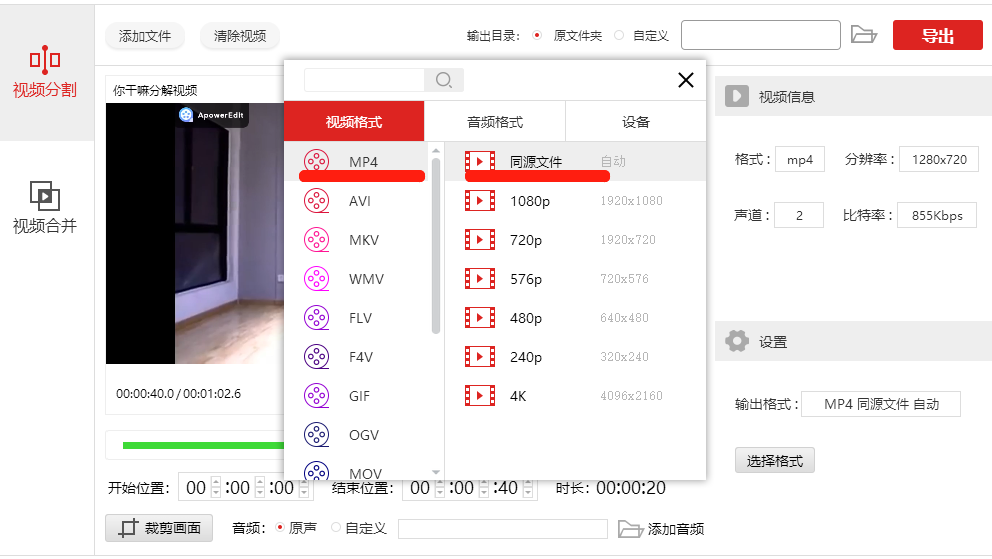Click the output directory path field
This screenshot has width=992, height=559.
760,35
